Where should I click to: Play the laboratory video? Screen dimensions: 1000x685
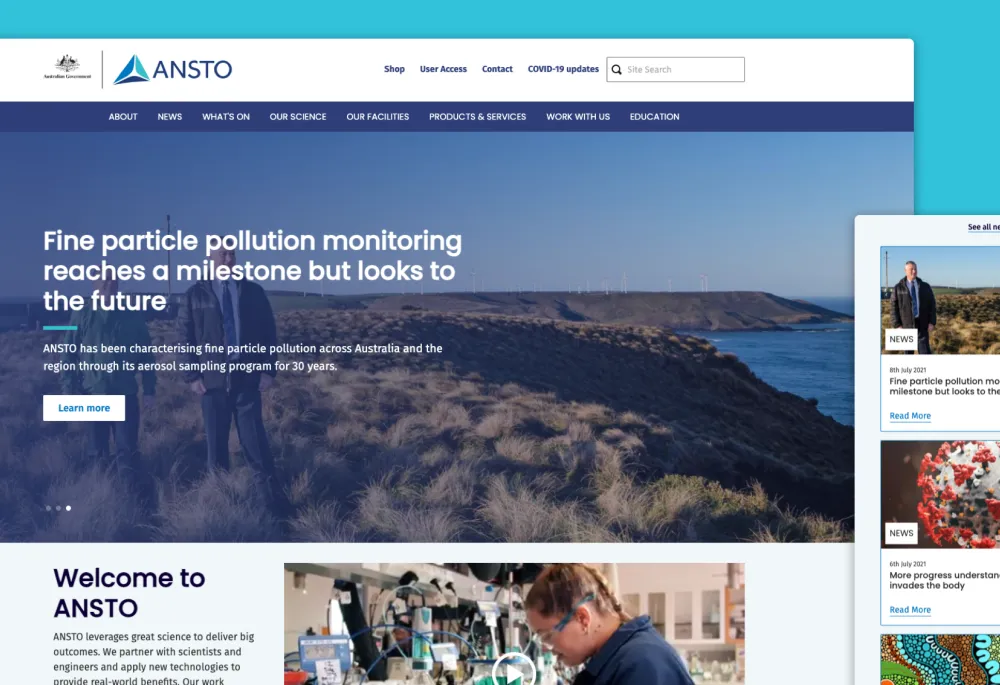click(514, 670)
